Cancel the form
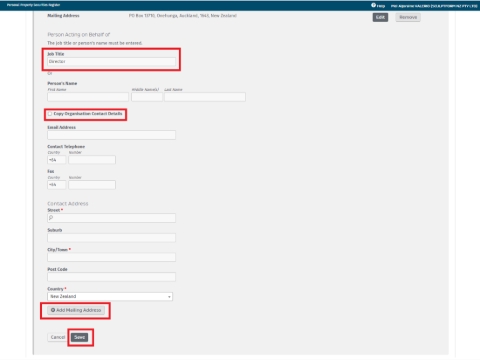Screen dimensions: 480x360 tap(58, 337)
